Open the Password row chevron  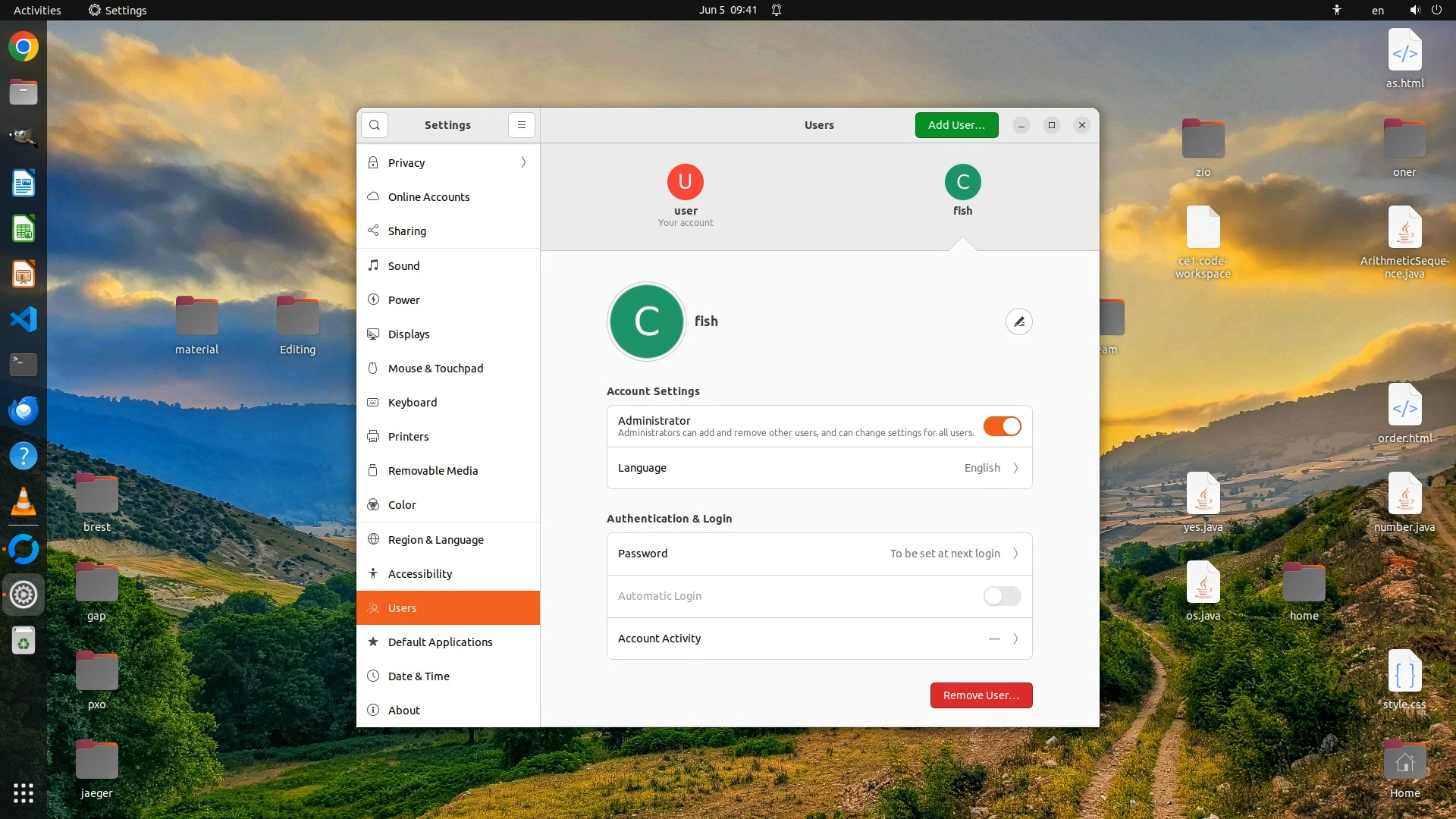(x=1015, y=554)
